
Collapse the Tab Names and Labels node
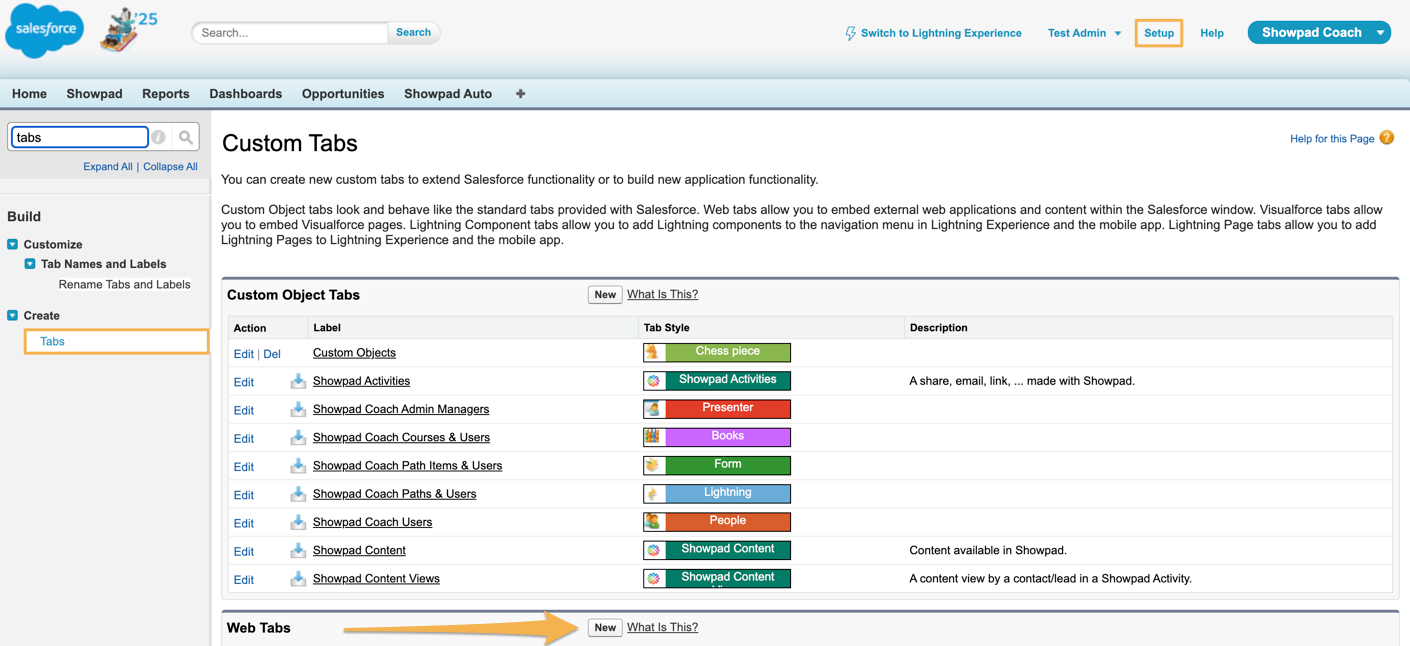pos(30,264)
